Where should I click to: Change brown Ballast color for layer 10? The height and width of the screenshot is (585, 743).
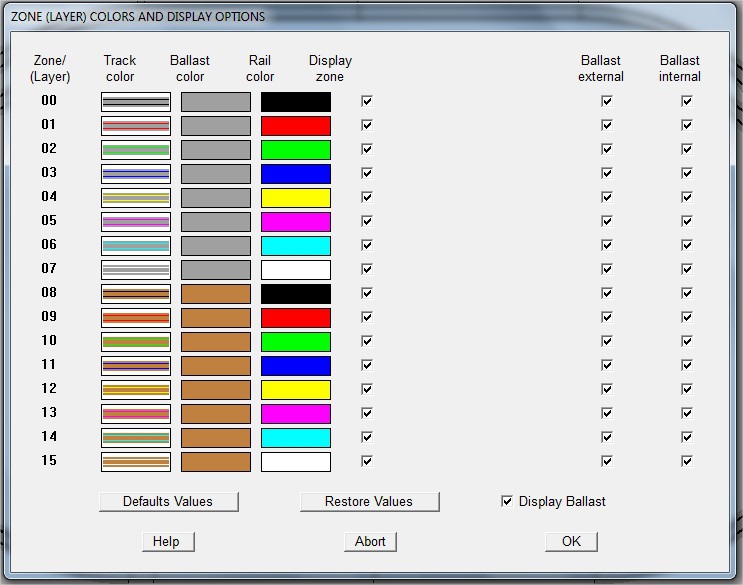point(216,342)
